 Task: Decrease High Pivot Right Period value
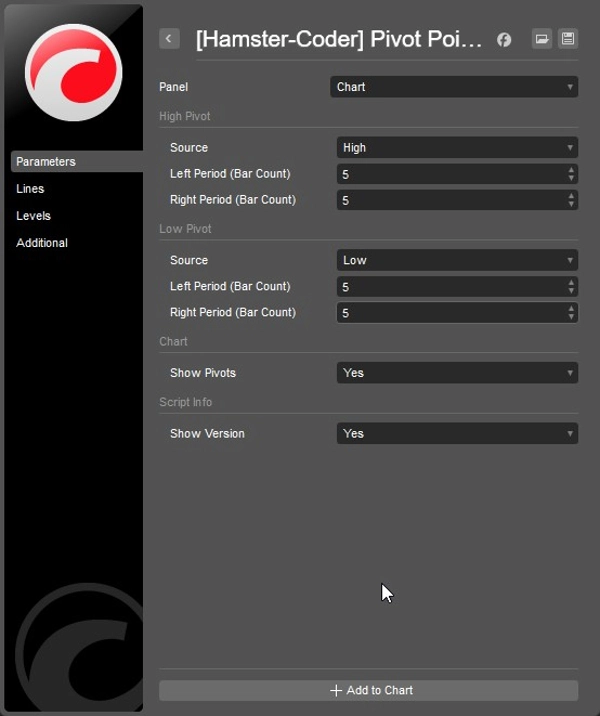click(x=571, y=204)
